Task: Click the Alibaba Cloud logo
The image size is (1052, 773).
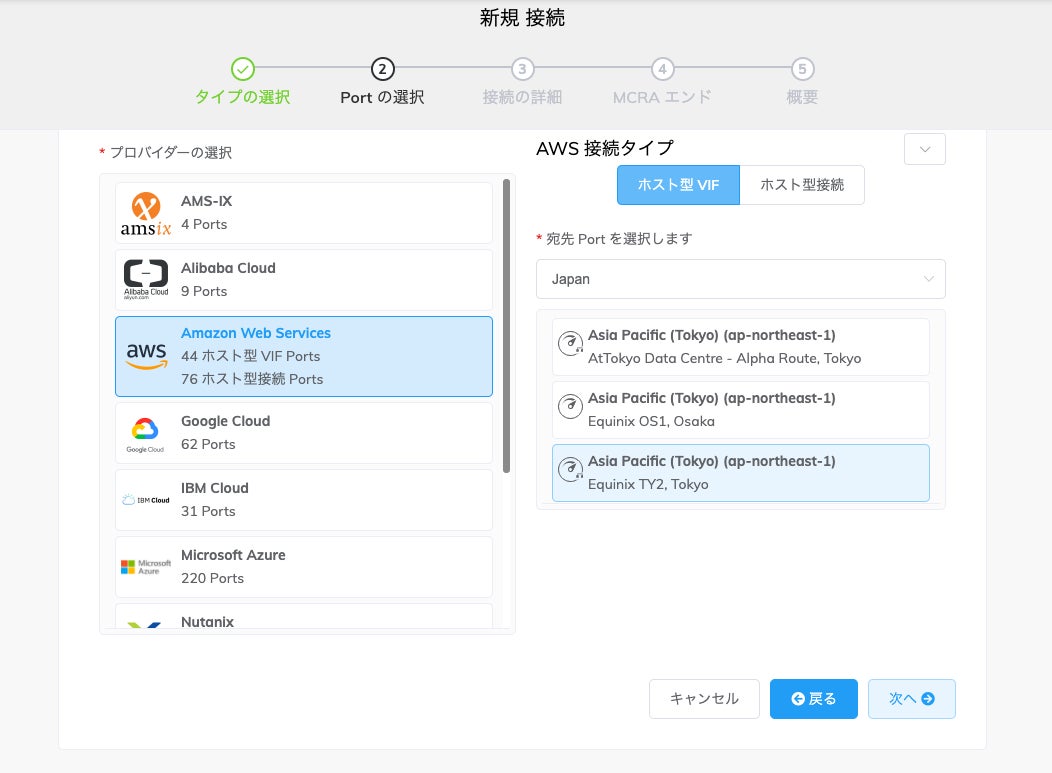Action: (x=146, y=278)
